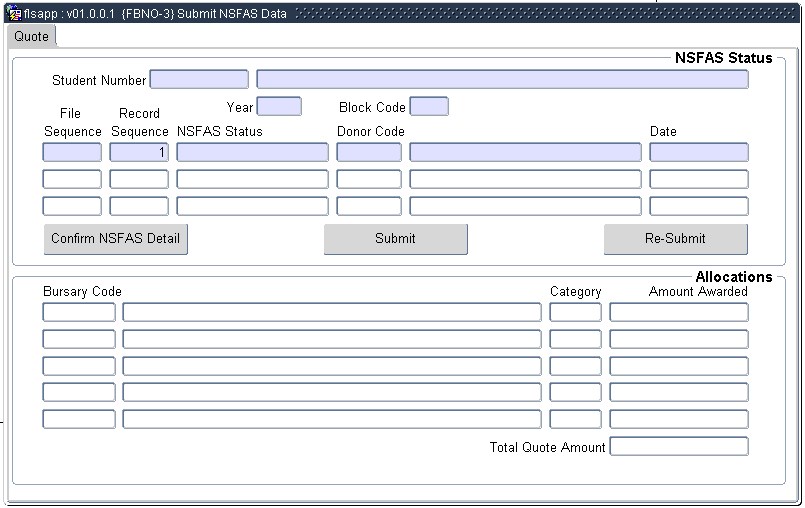Click the second row NSFAS Status field
Image resolution: width=805 pixels, height=508 pixels.
[x=252, y=180]
